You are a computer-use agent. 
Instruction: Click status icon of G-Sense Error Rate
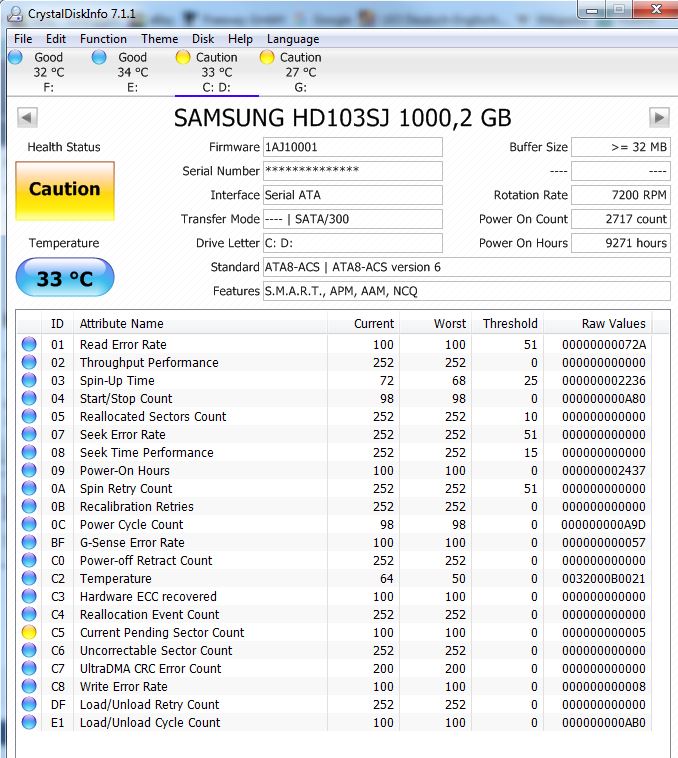(29, 542)
